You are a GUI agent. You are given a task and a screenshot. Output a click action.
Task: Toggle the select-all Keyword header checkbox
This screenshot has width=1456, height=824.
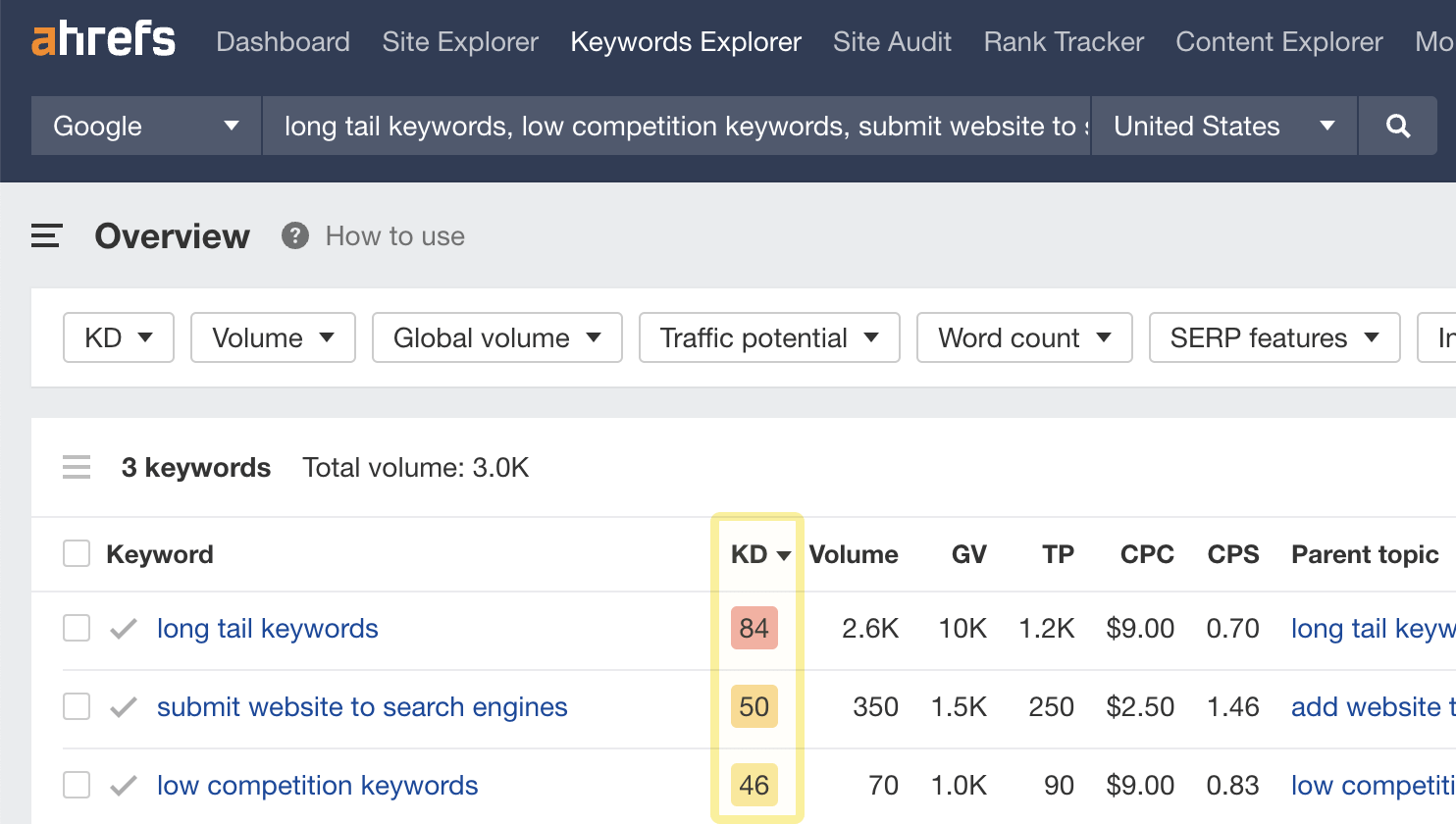tap(77, 554)
